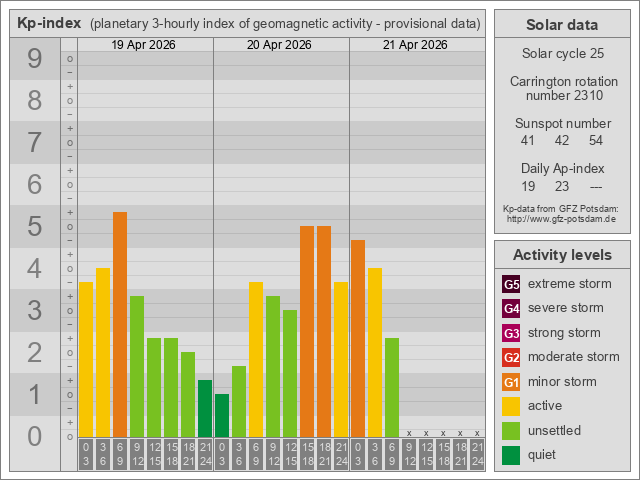Click the orange bar on 21 Apr

click(358, 338)
